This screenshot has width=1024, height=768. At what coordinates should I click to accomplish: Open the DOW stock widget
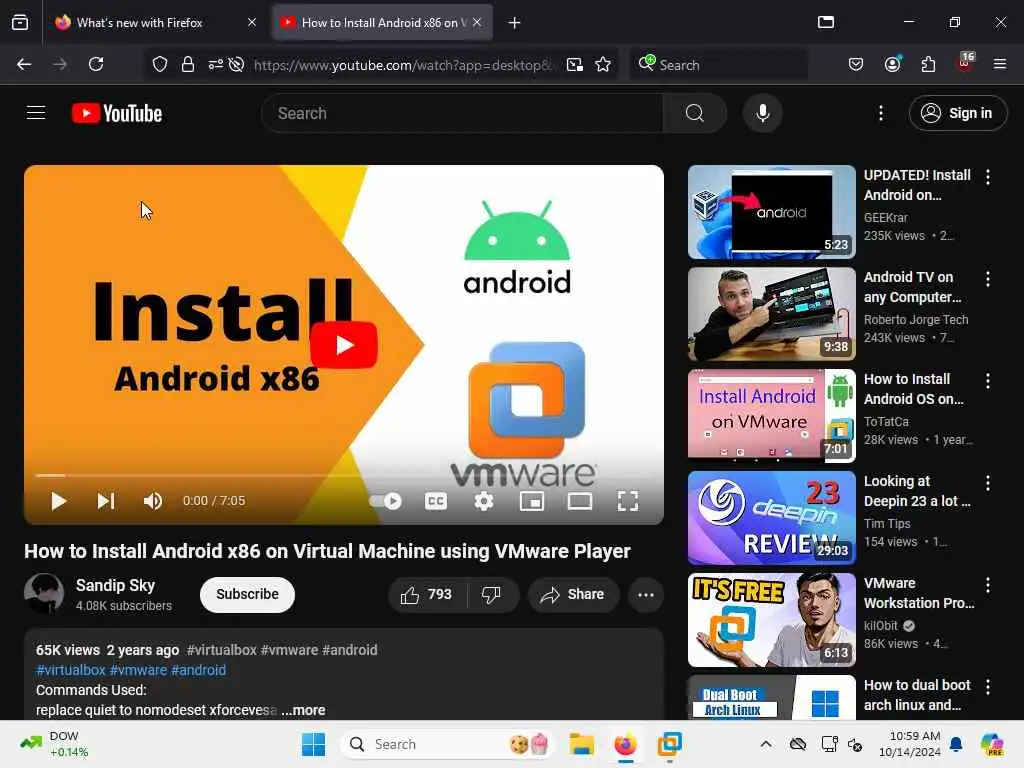54,744
